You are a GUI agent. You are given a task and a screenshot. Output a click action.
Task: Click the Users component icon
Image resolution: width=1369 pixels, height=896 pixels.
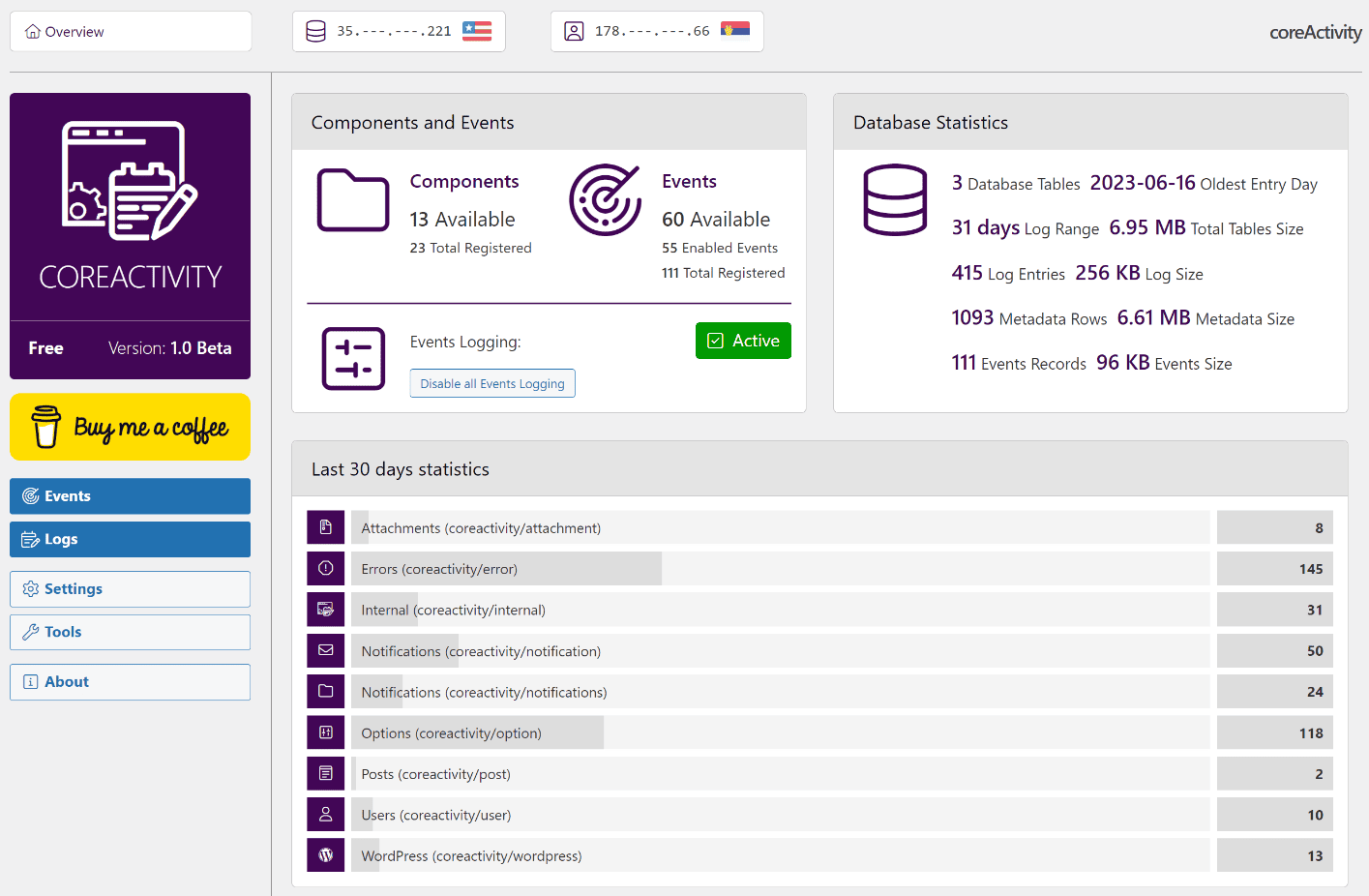click(326, 815)
